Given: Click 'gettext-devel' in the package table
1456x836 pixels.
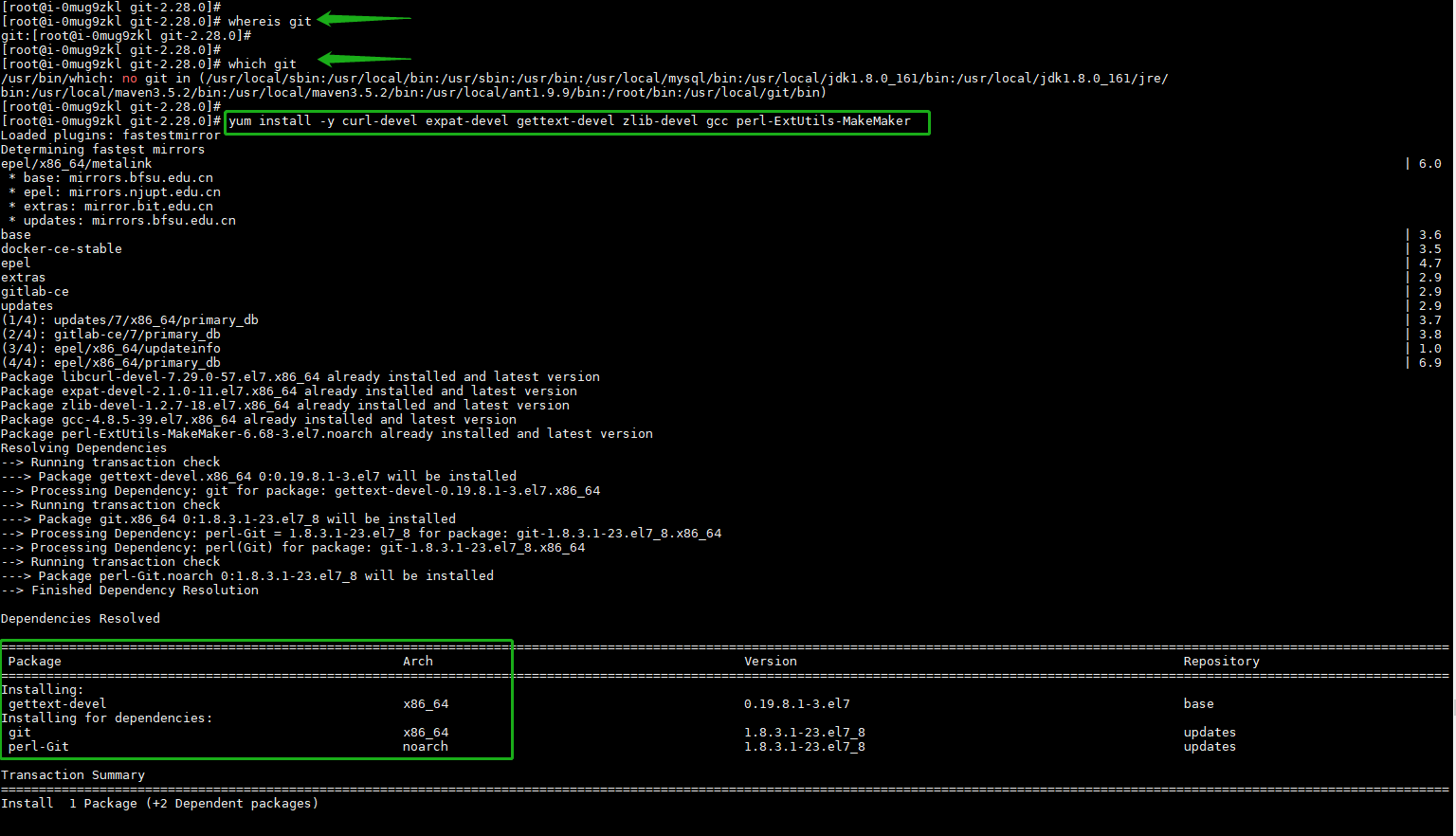Looking at the screenshot, I should coord(58,704).
